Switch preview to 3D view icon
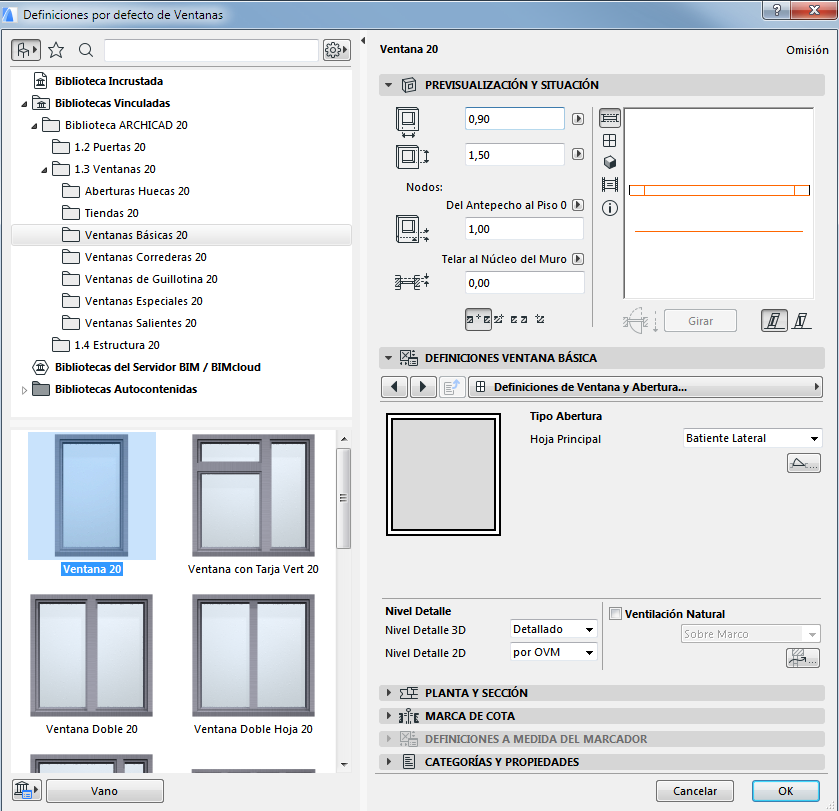Screen dimensions: 839x811 [610, 163]
